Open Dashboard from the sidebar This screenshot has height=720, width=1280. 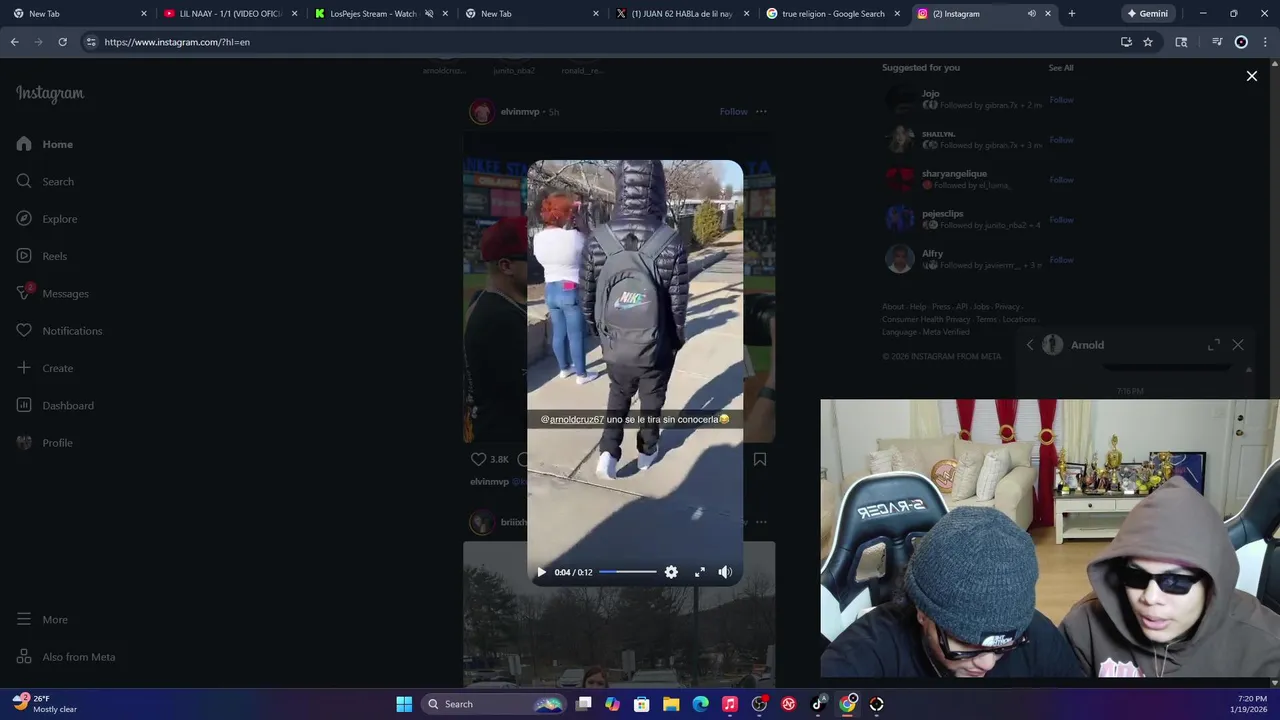[55, 405]
